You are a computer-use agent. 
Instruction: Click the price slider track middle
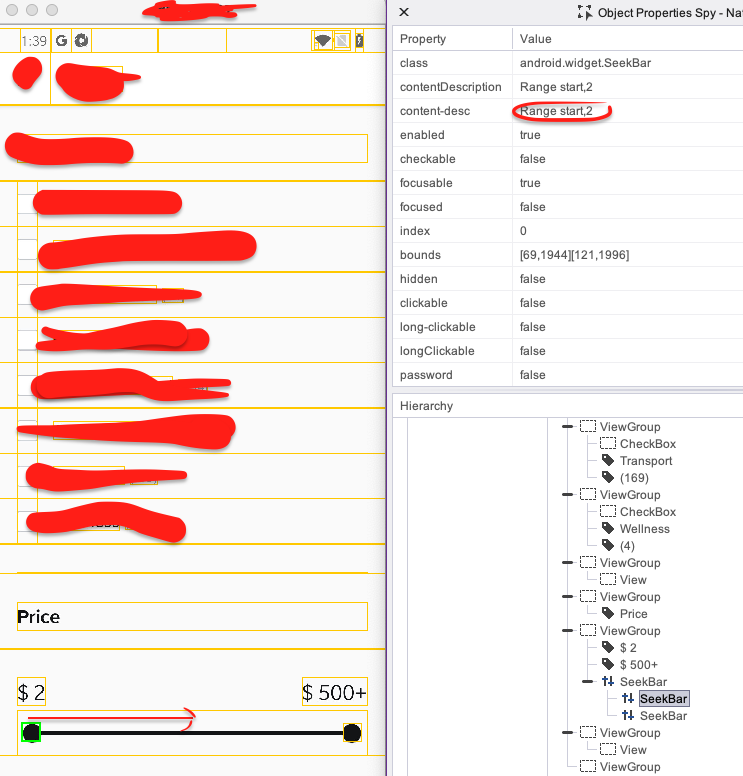(x=192, y=733)
